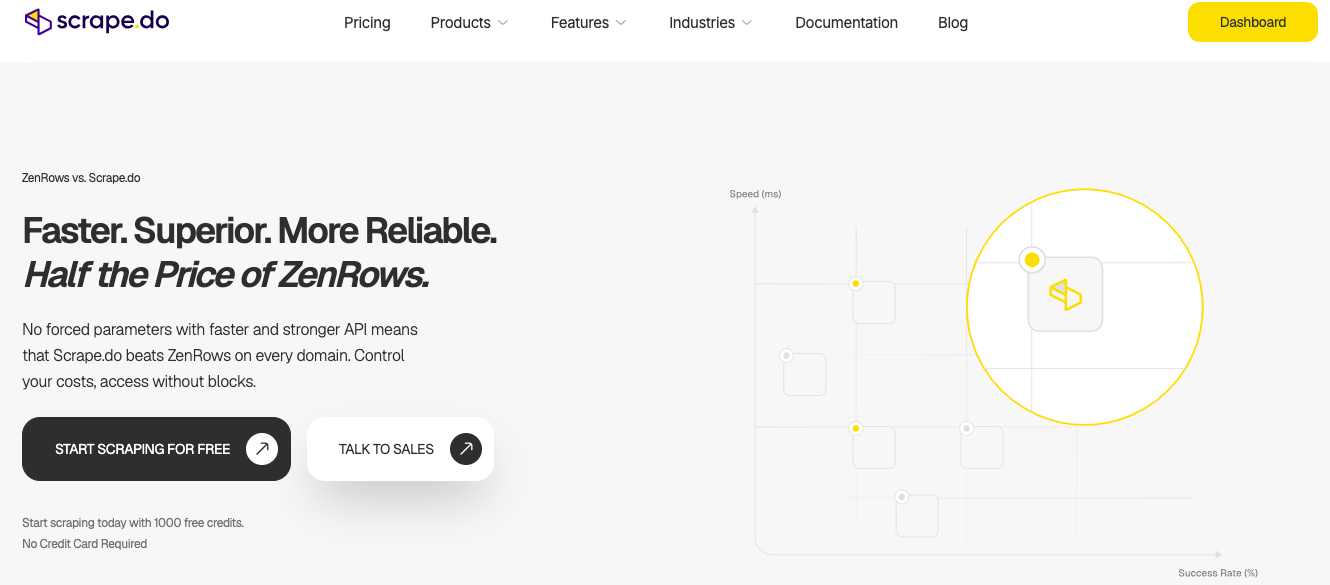Click the 'Faster. Superior. More Reliable.' heading
The image size is (1330, 585).
click(x=260, y=231)
